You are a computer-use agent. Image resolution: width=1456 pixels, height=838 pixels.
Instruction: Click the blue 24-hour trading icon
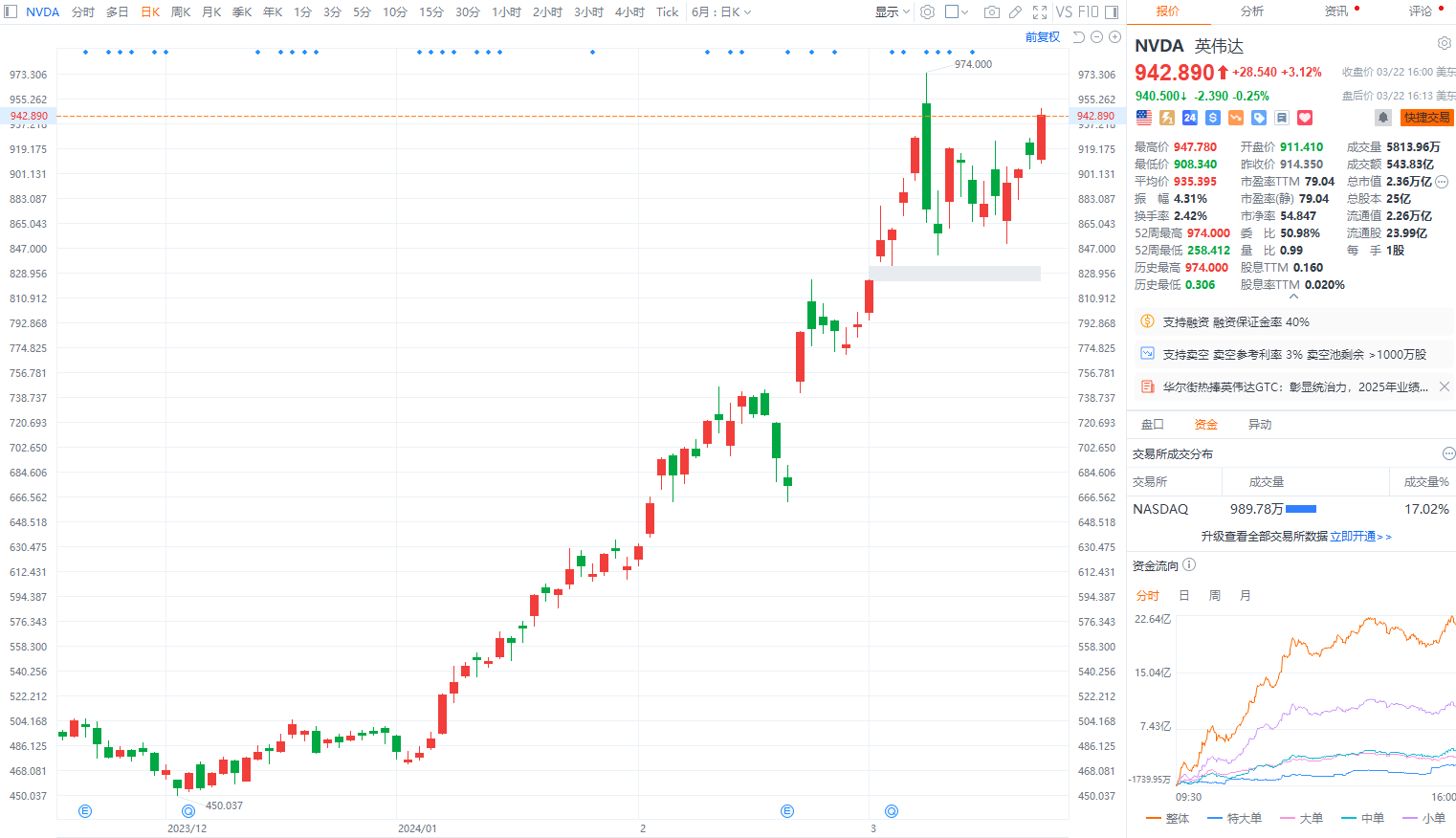(x=1190, y=118)
